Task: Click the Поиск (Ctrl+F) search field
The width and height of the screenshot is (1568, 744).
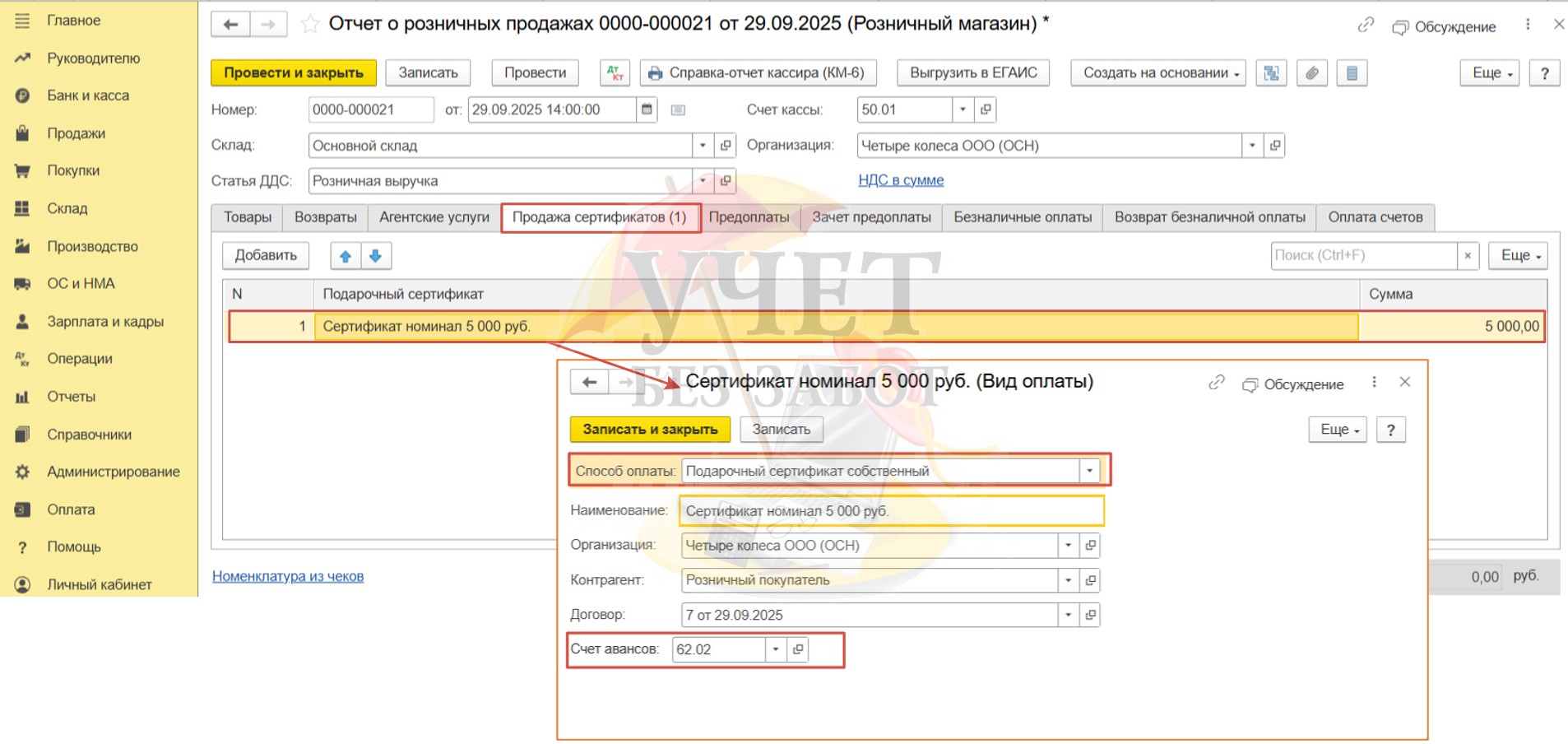Action: 1363,256
